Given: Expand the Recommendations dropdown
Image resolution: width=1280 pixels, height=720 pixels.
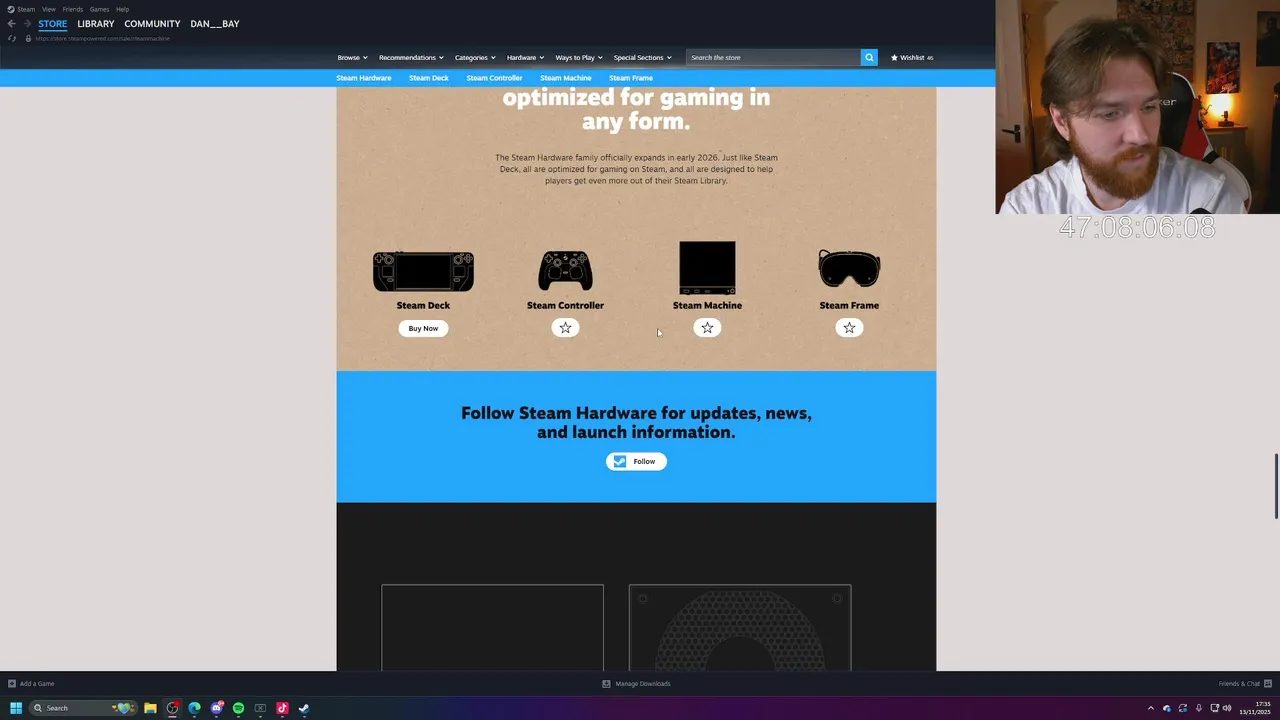Looking at the screenshot, I should point(411,57).
